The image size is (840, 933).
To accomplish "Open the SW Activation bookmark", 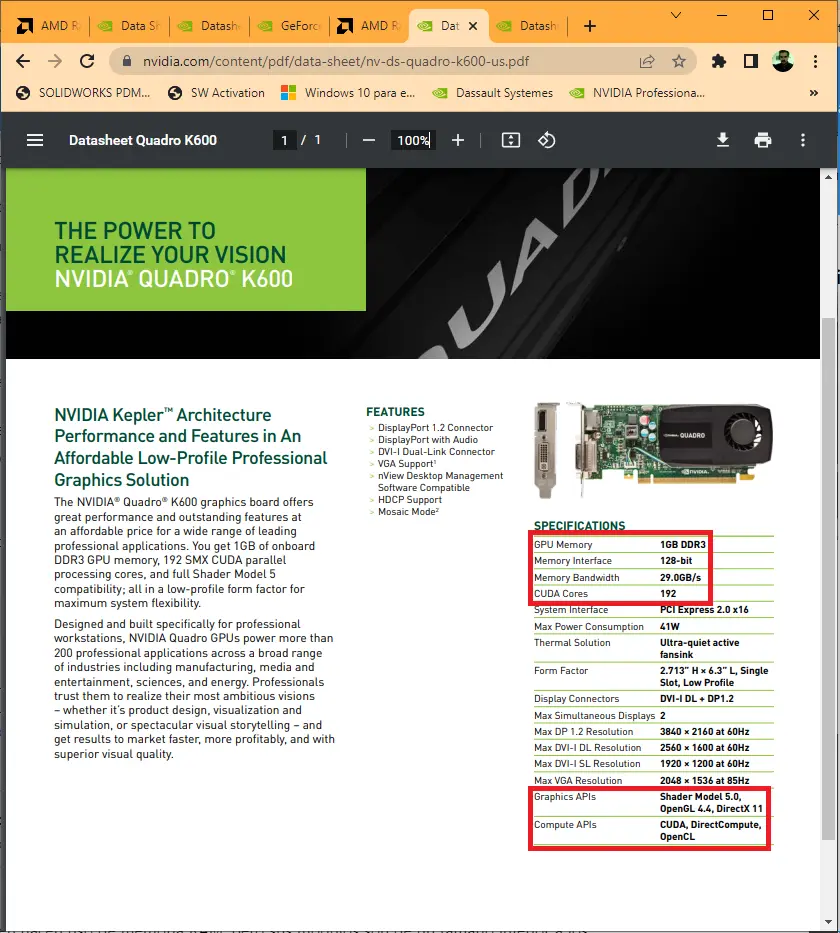I will (x=228, y=92).
